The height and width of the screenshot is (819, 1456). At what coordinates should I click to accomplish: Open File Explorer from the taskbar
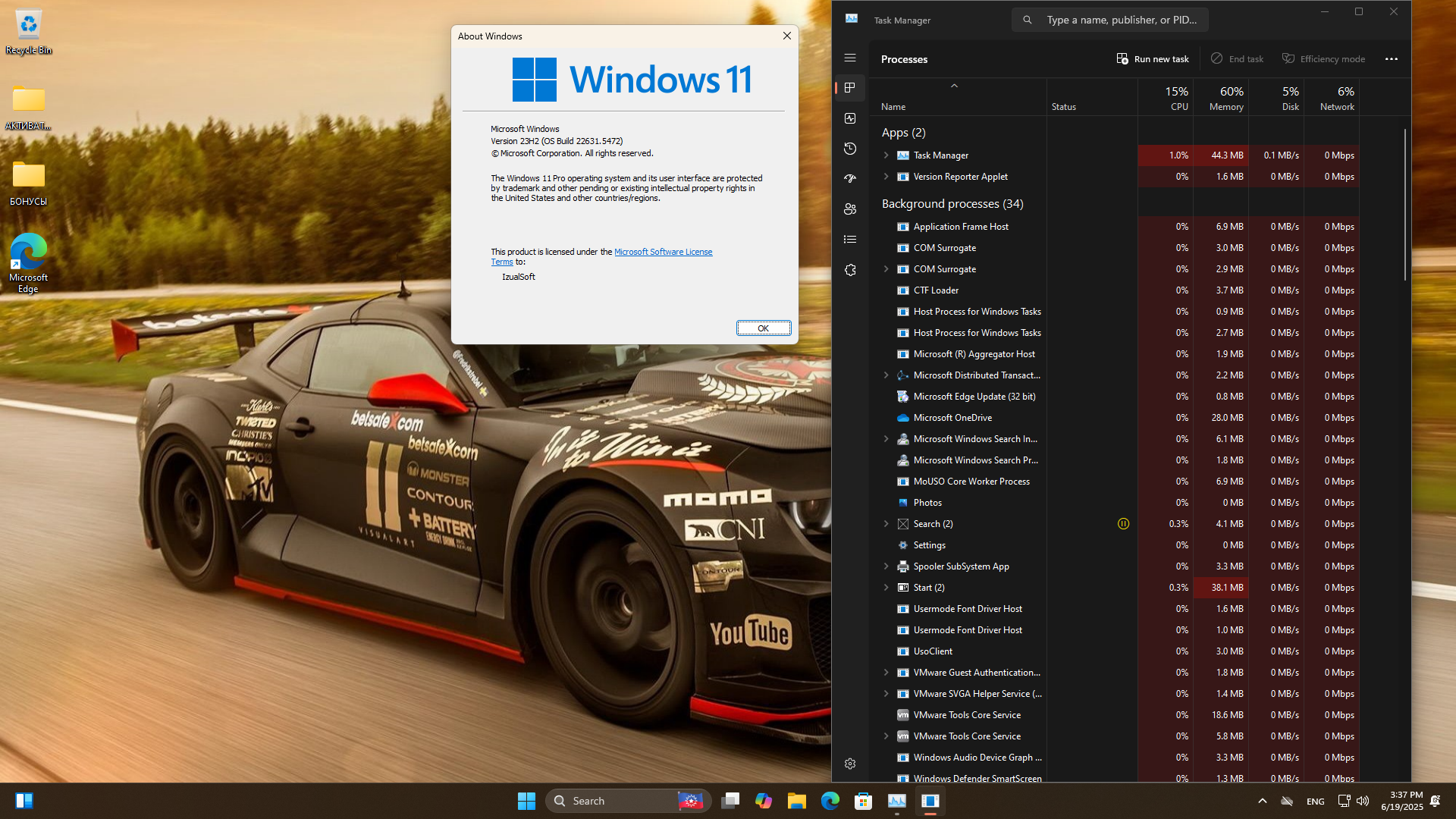tap(797, 801)
